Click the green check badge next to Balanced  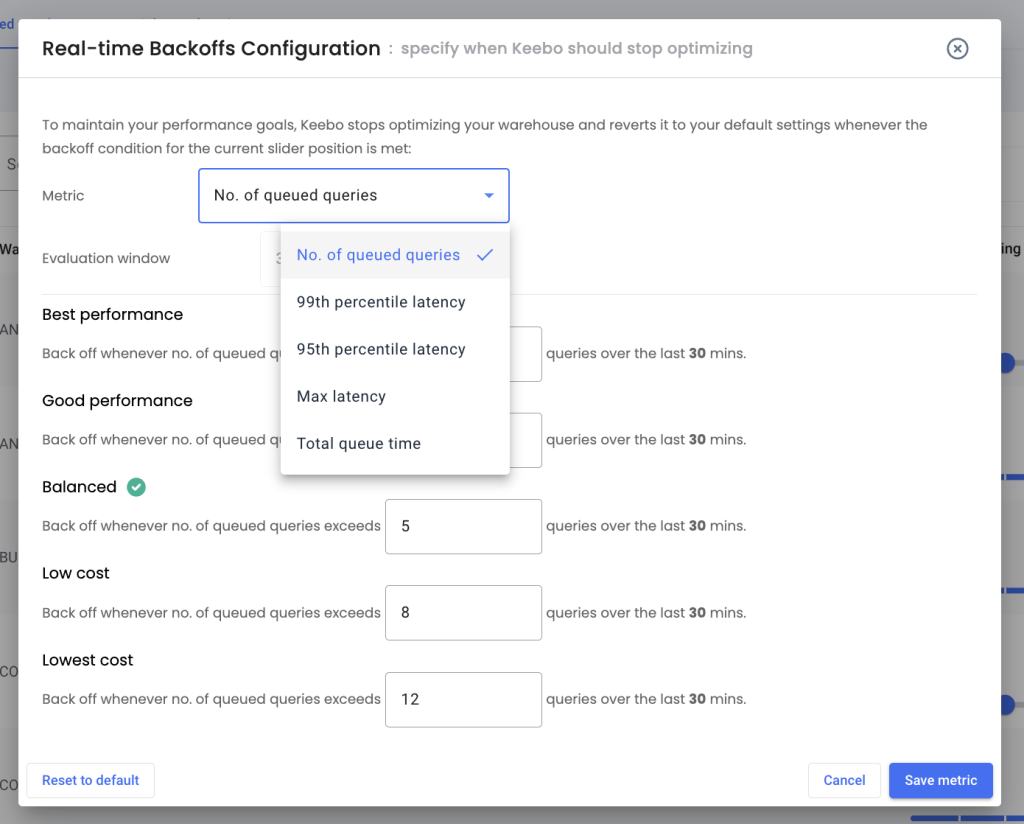coord(136,487)
